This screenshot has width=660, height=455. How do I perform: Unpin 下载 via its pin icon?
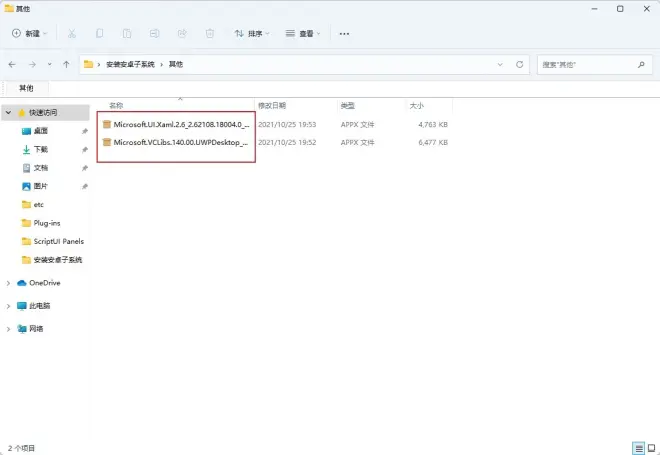[x=85, y=150]
